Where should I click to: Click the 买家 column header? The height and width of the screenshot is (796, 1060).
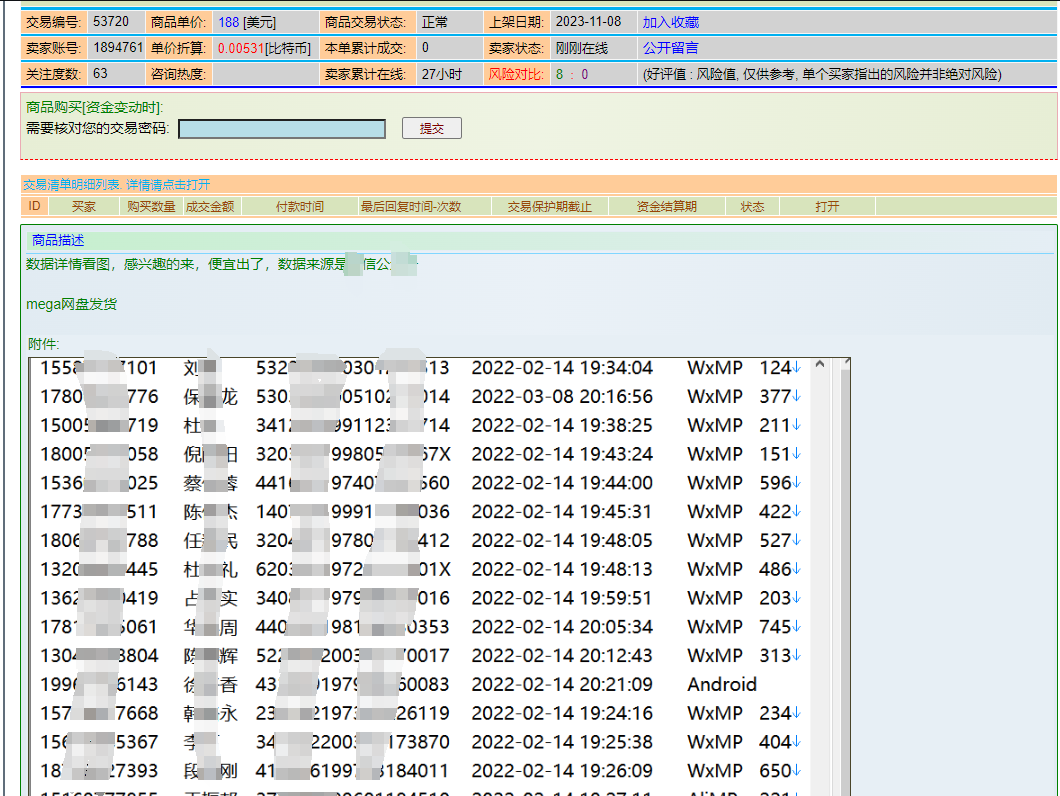pyautogui.click(x=84, y=206)
